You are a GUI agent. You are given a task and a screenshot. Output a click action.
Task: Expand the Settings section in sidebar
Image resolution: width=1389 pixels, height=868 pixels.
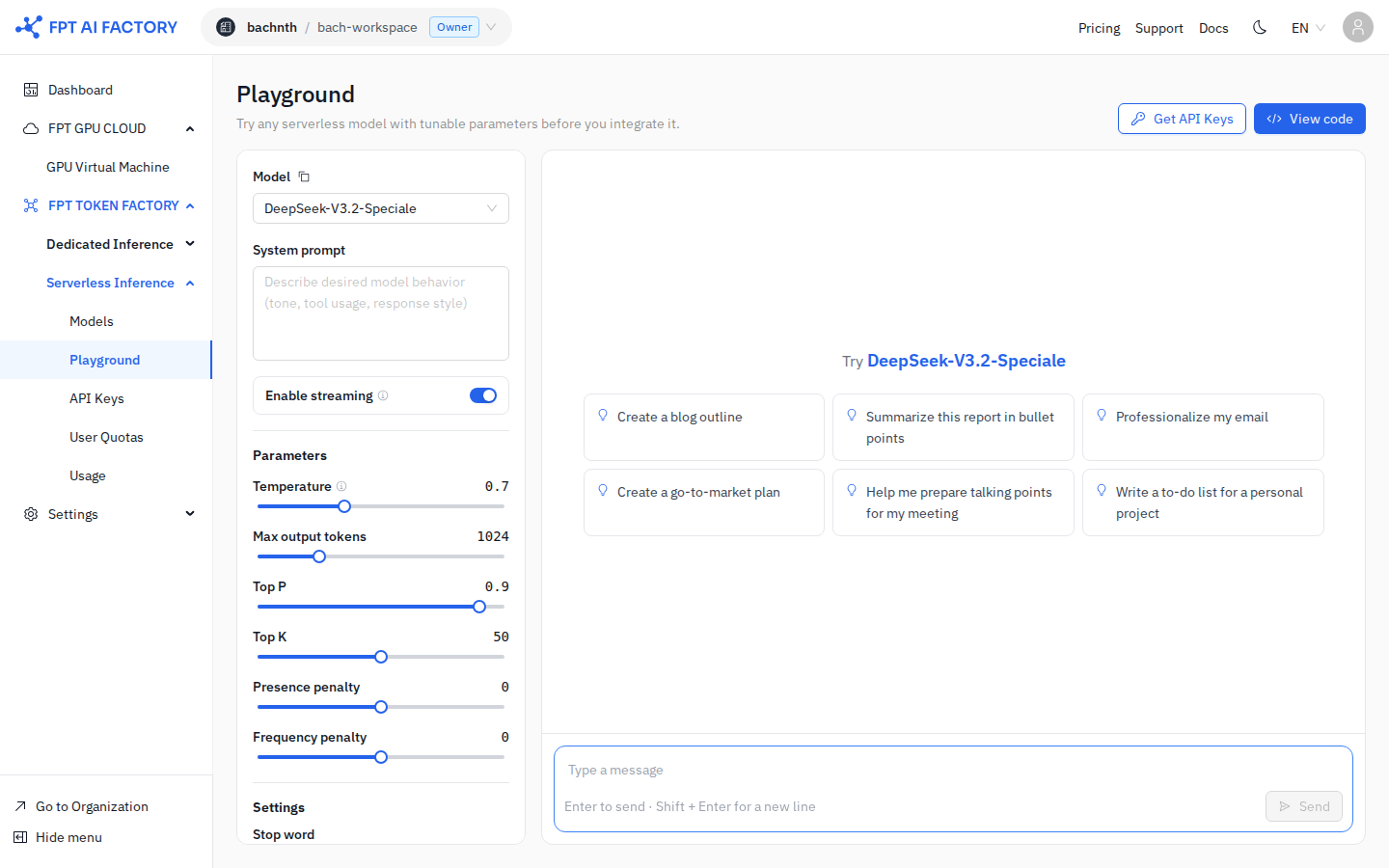pyautogui.click(x=190, y=514)
